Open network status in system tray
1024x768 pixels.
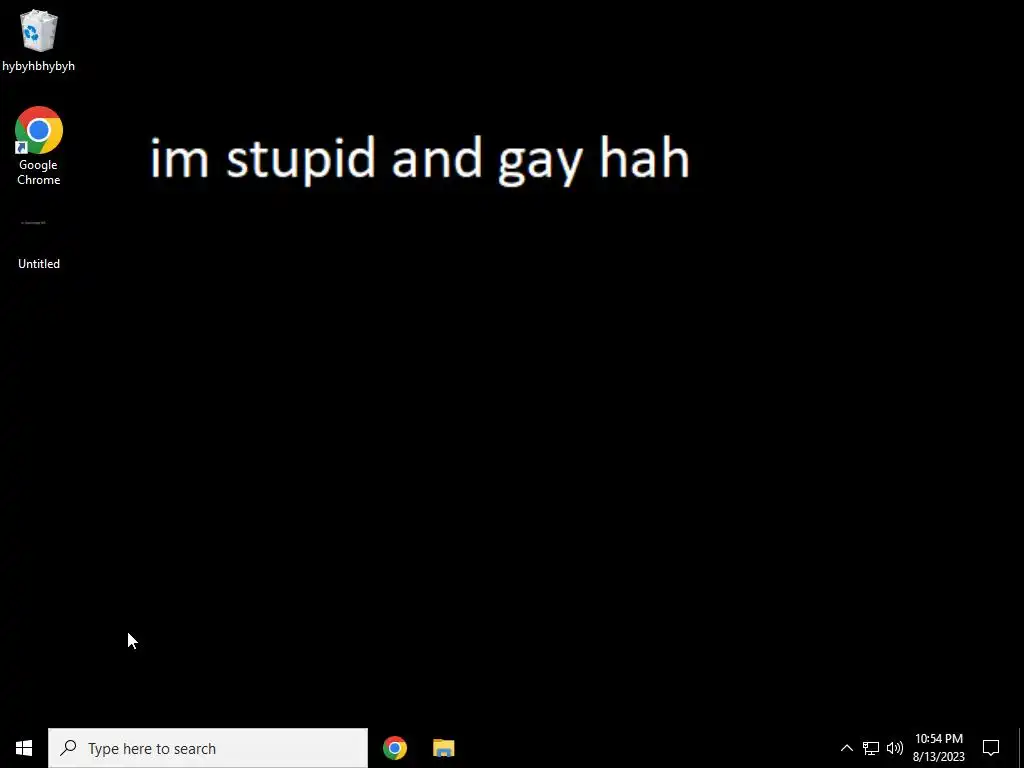(871, 748)
